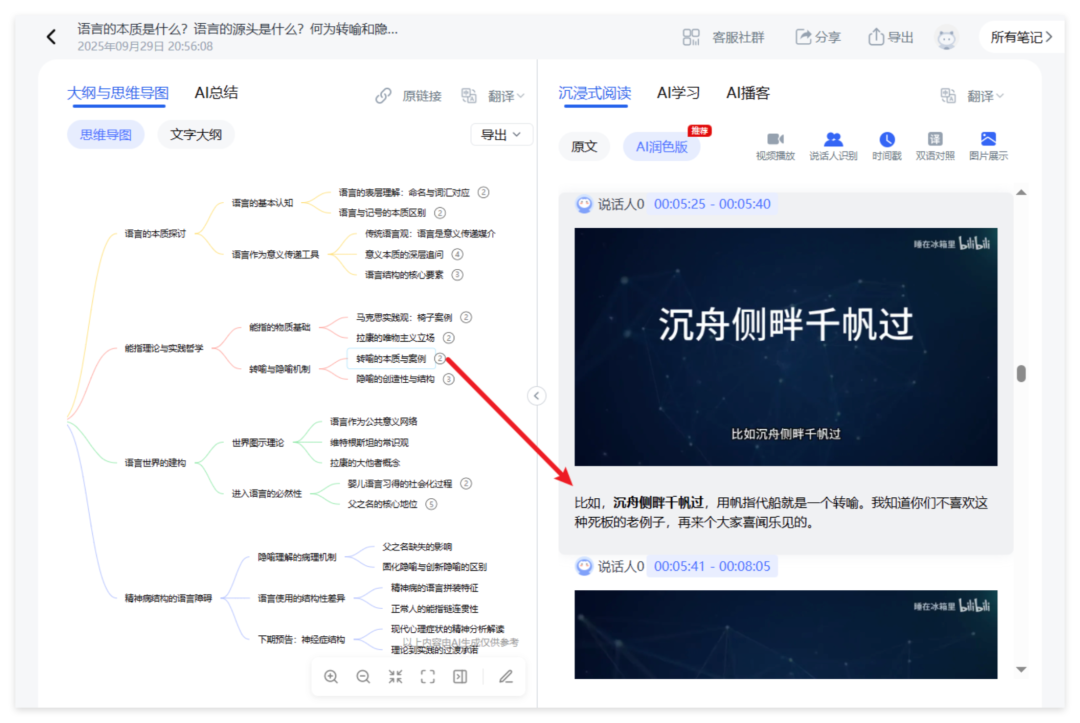
Task: Click the back arrow icon
Action: [52, 37]
